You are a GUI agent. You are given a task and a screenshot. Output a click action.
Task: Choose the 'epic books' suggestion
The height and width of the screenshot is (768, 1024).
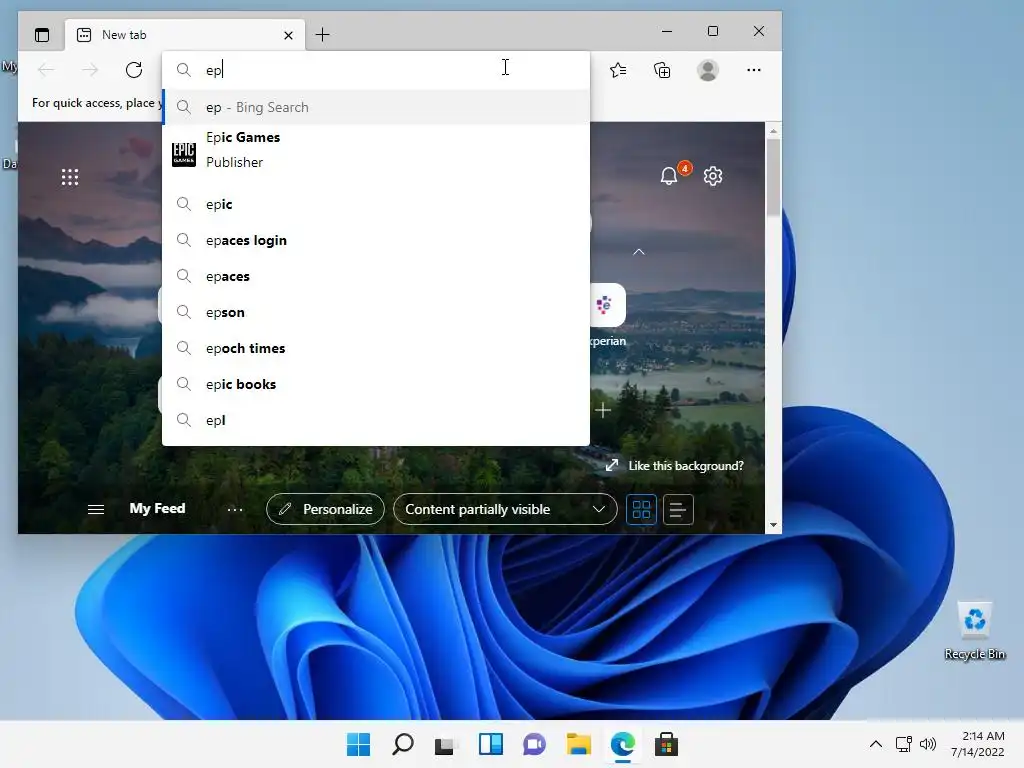[376, 384]
